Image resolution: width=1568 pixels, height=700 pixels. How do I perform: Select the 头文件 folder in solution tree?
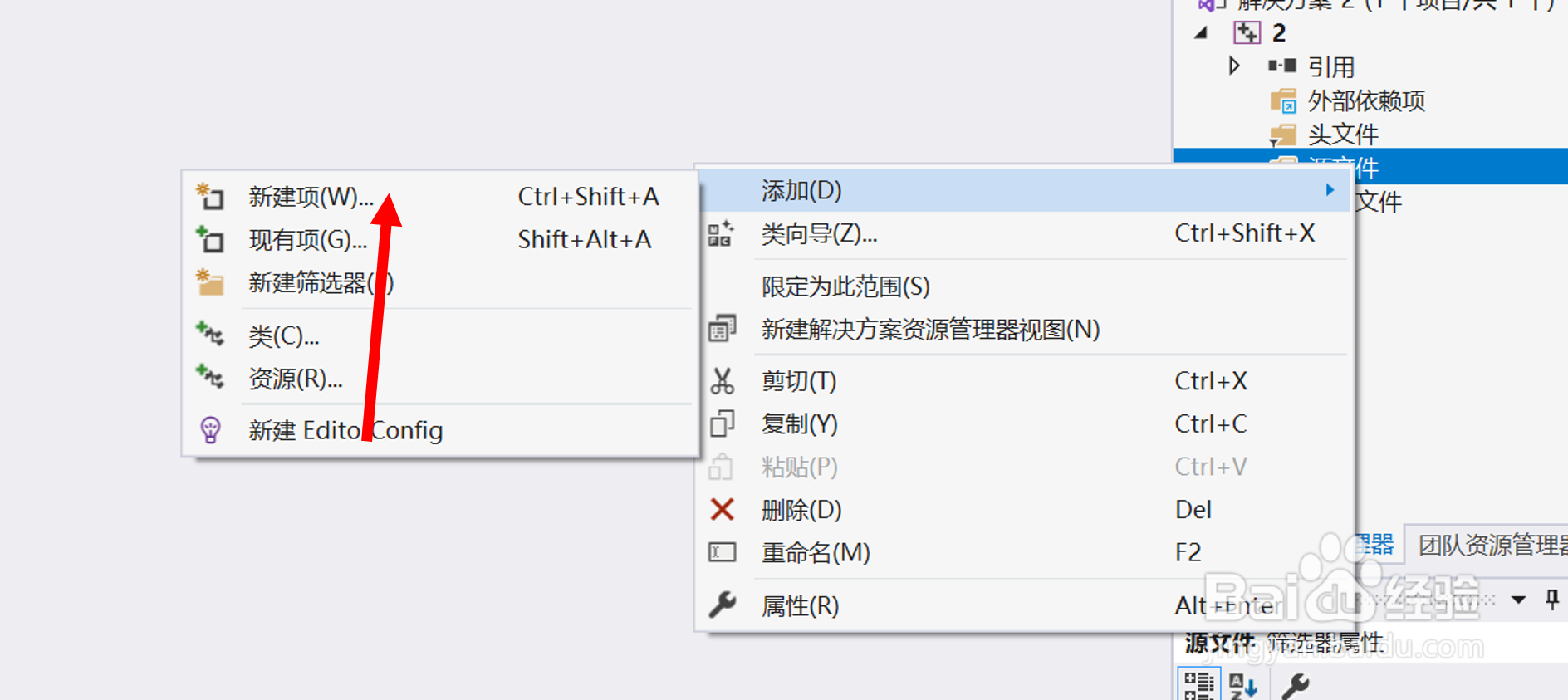(x=1343, y=135)
